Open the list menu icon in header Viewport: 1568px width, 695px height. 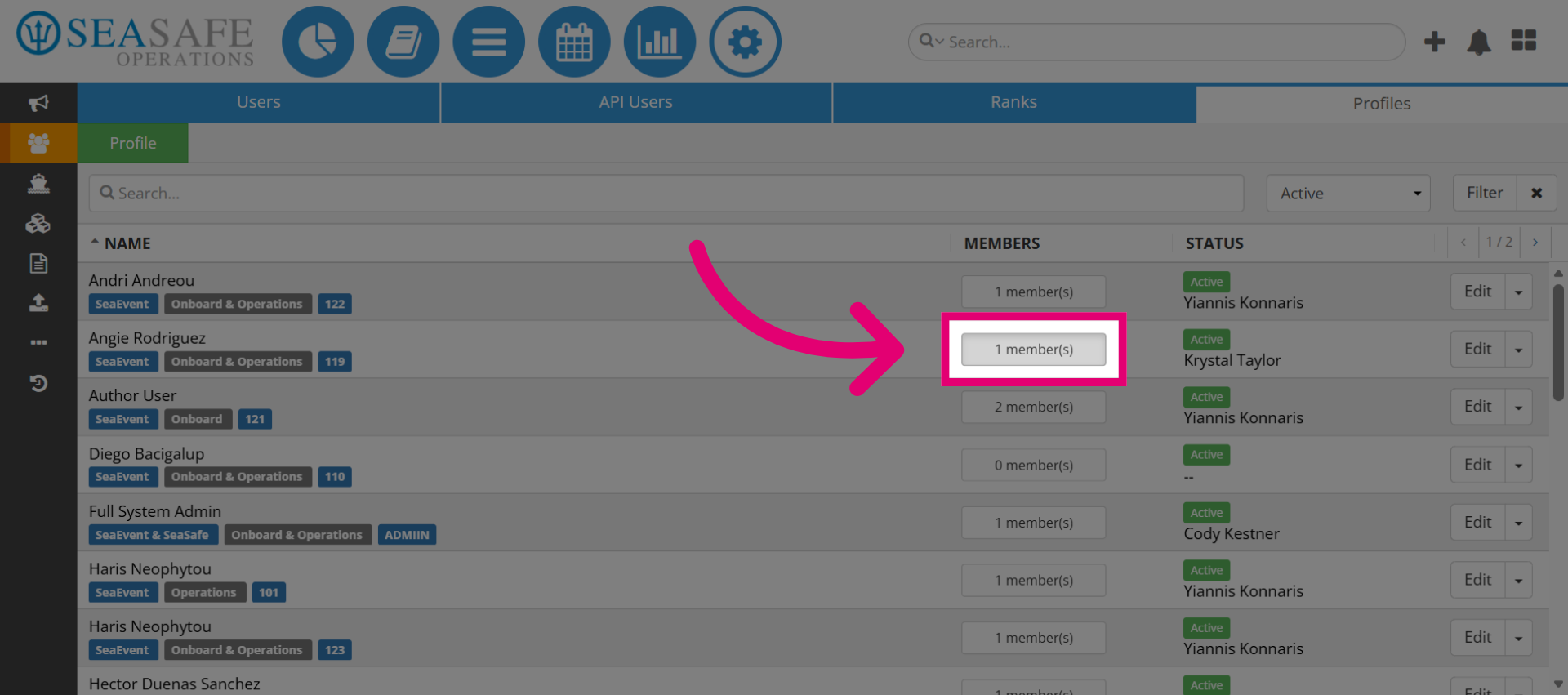tap(488, 42)
